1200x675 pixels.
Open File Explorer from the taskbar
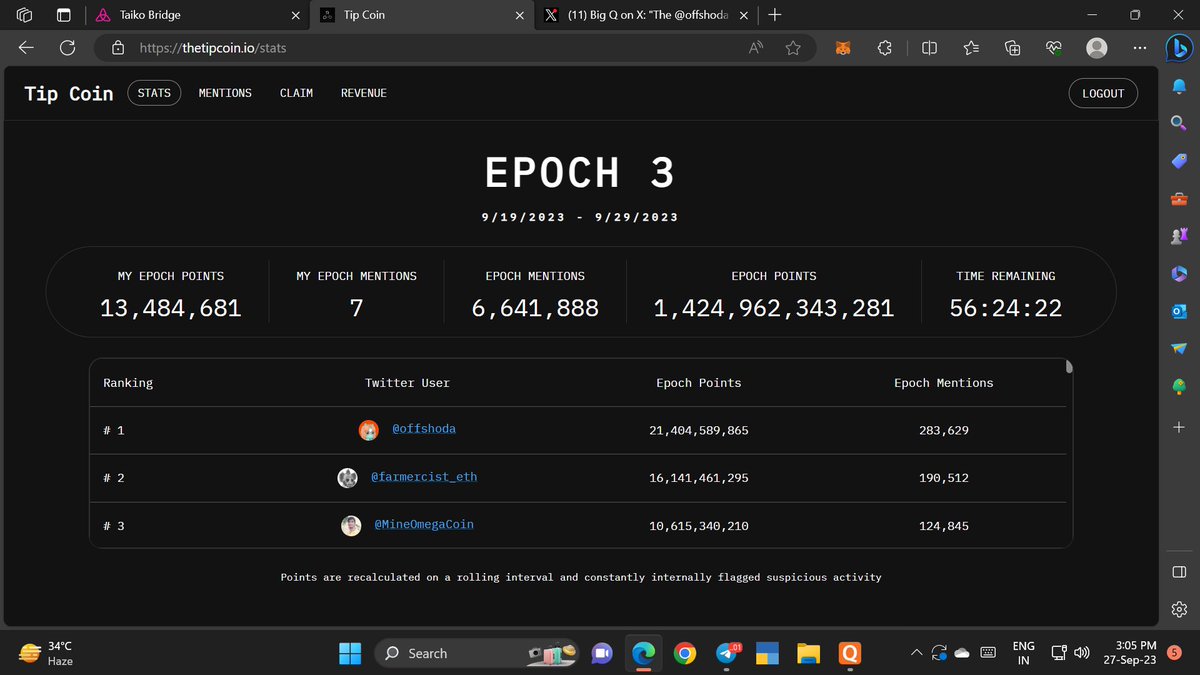coord(808,654)
